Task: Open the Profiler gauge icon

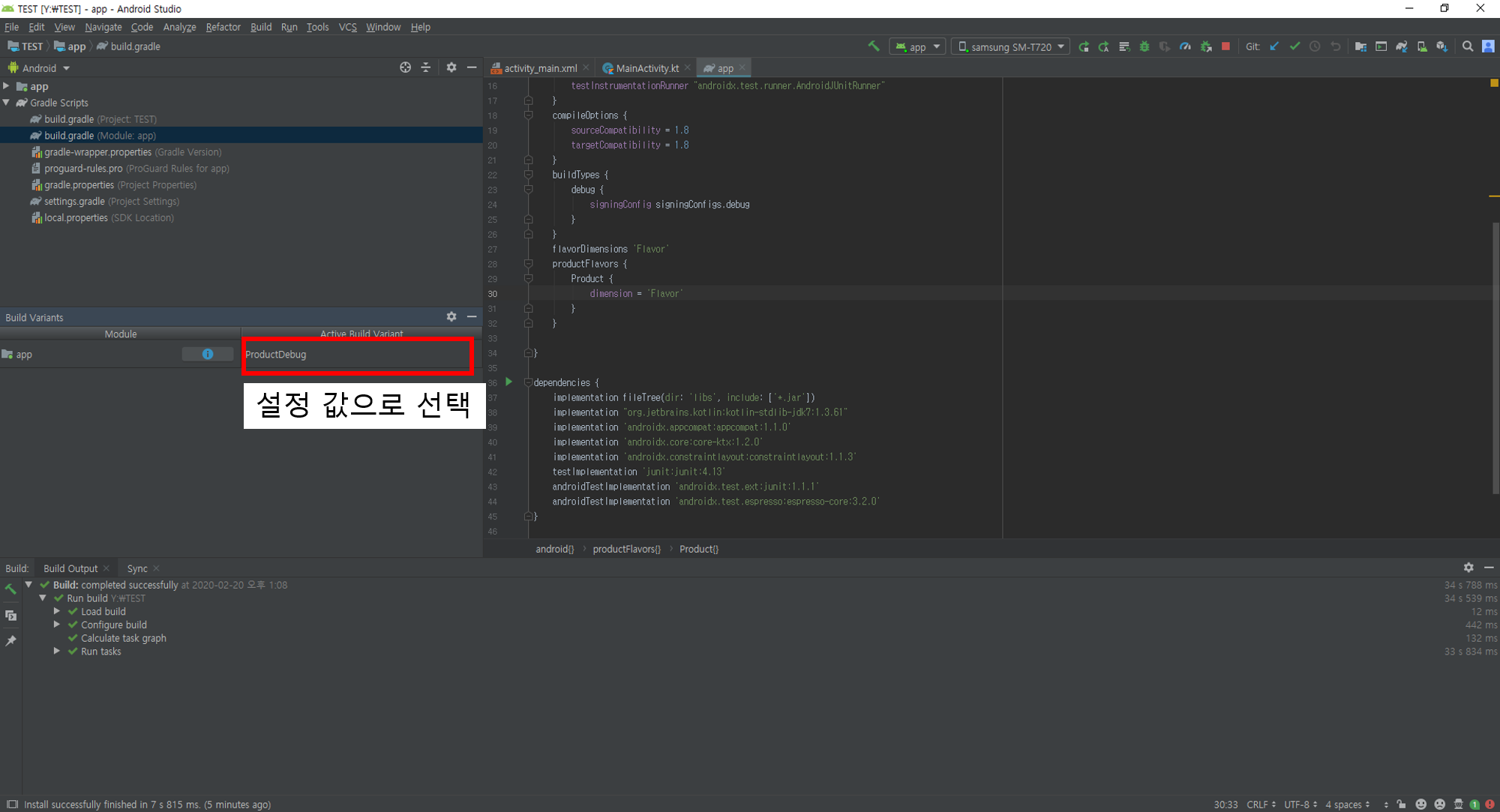Action: point(1185,46)
